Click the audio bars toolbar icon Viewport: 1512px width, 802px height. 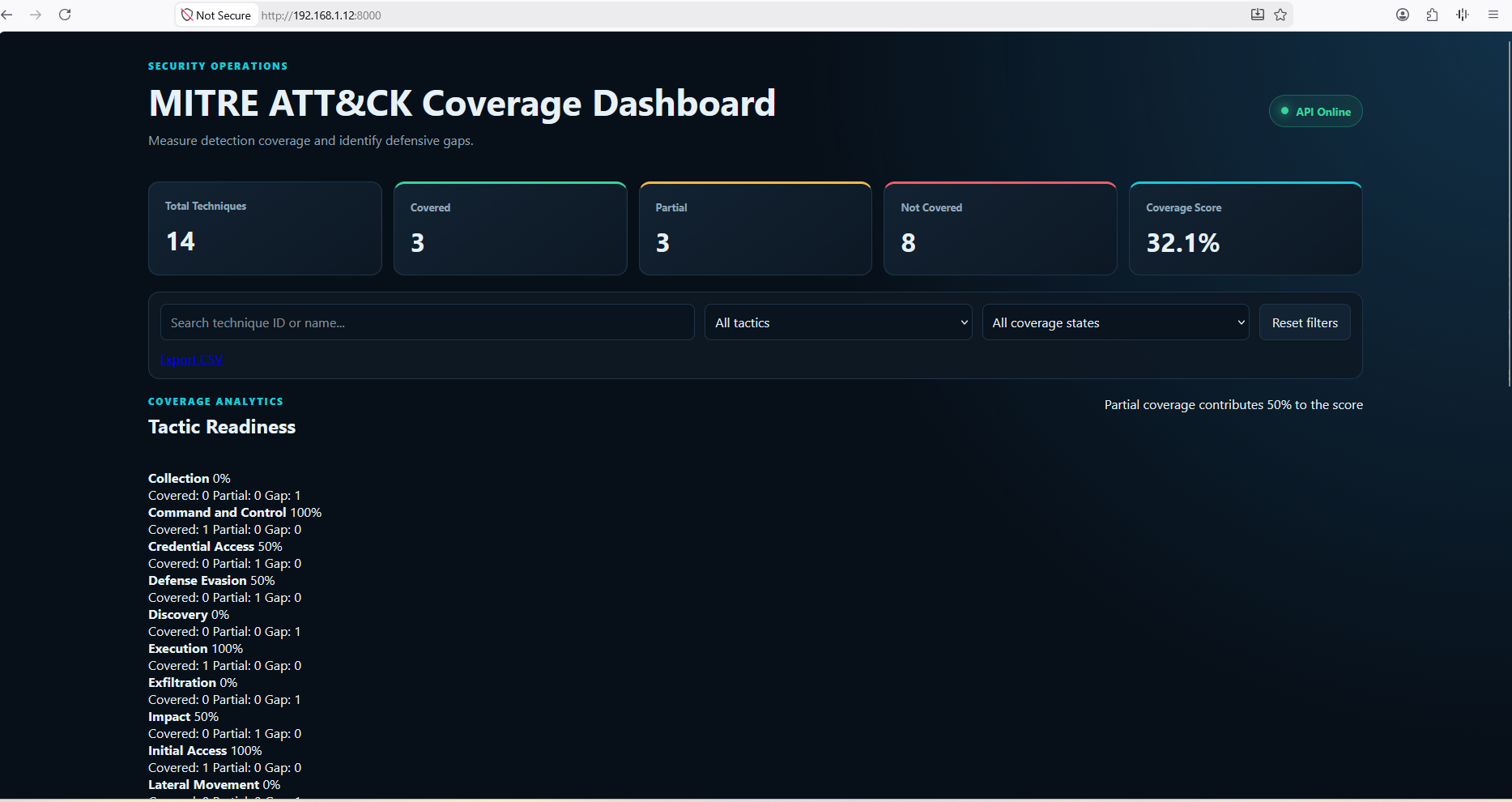1463,15
